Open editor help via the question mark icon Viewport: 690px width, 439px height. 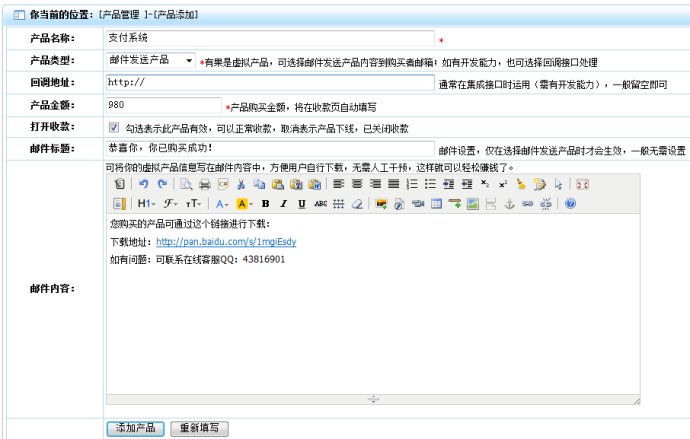570,203
